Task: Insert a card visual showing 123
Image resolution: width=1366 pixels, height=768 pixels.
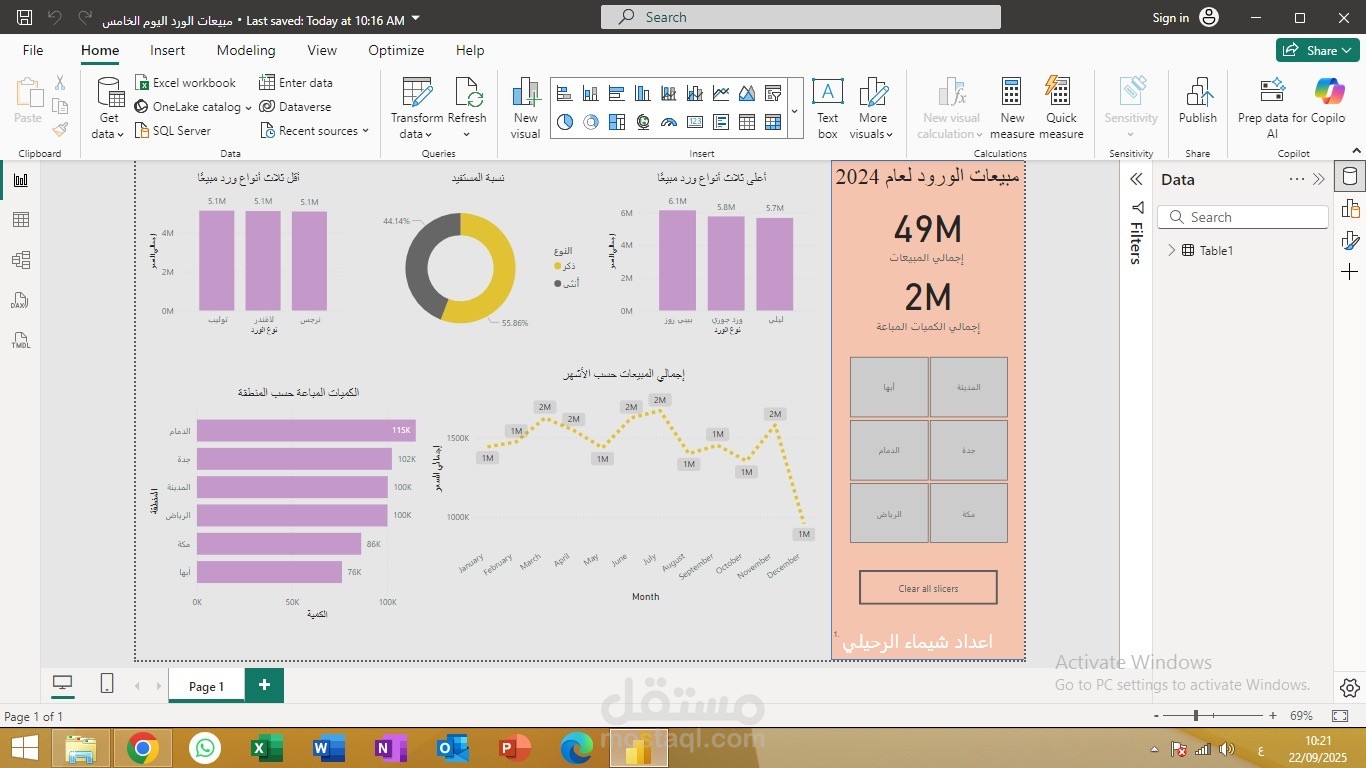Action: click(695, 122)
